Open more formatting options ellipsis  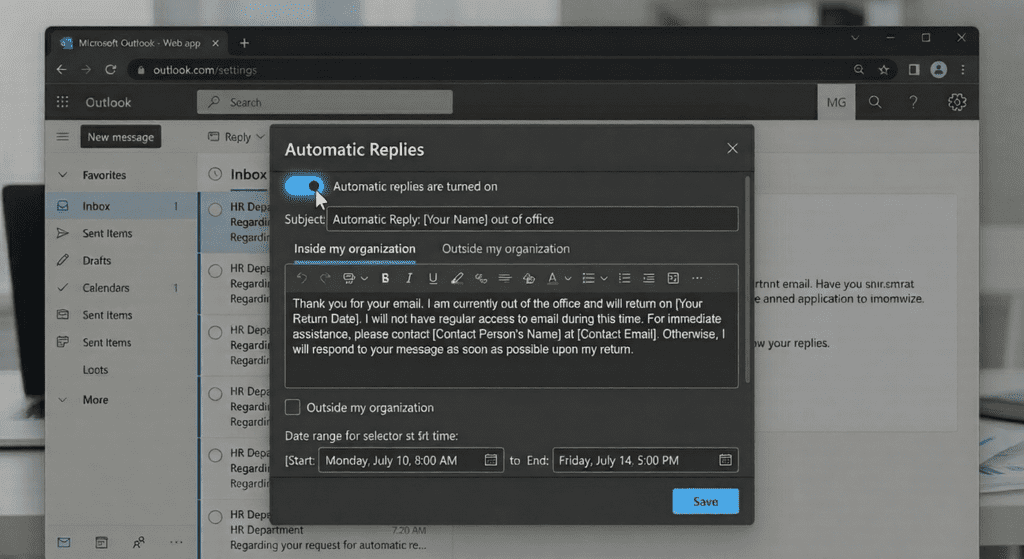(x=697, y=278)
